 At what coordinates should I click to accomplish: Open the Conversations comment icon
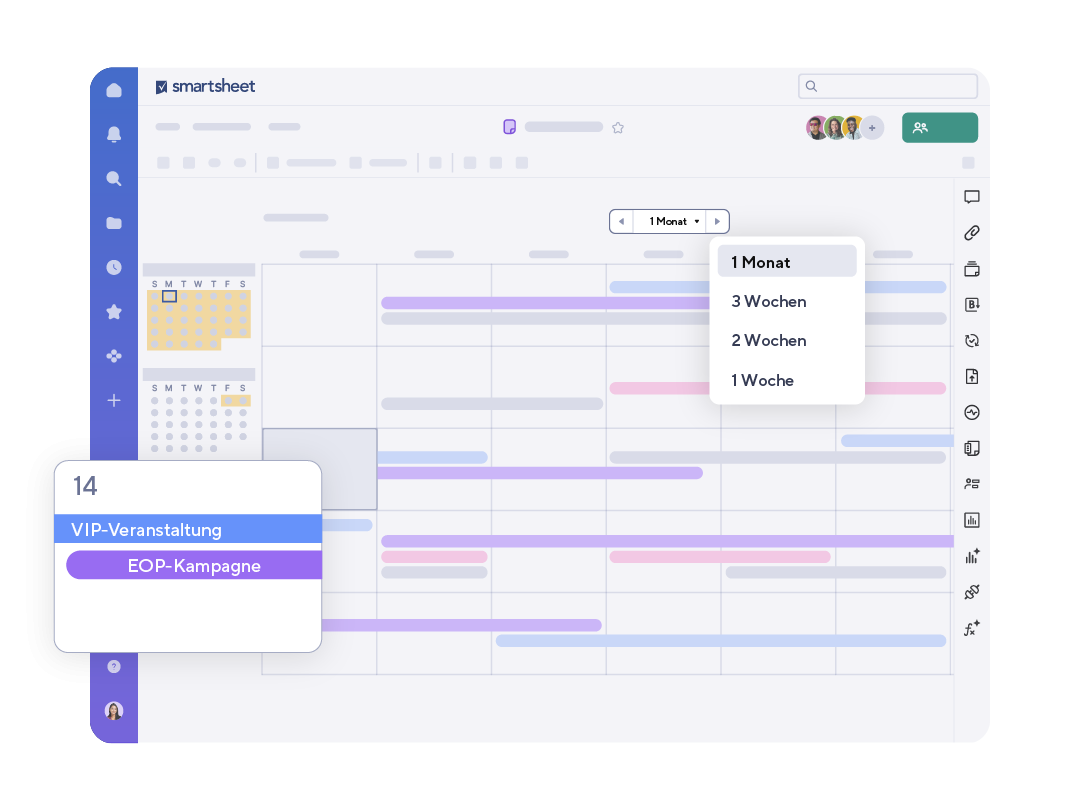tap(972, 197)
